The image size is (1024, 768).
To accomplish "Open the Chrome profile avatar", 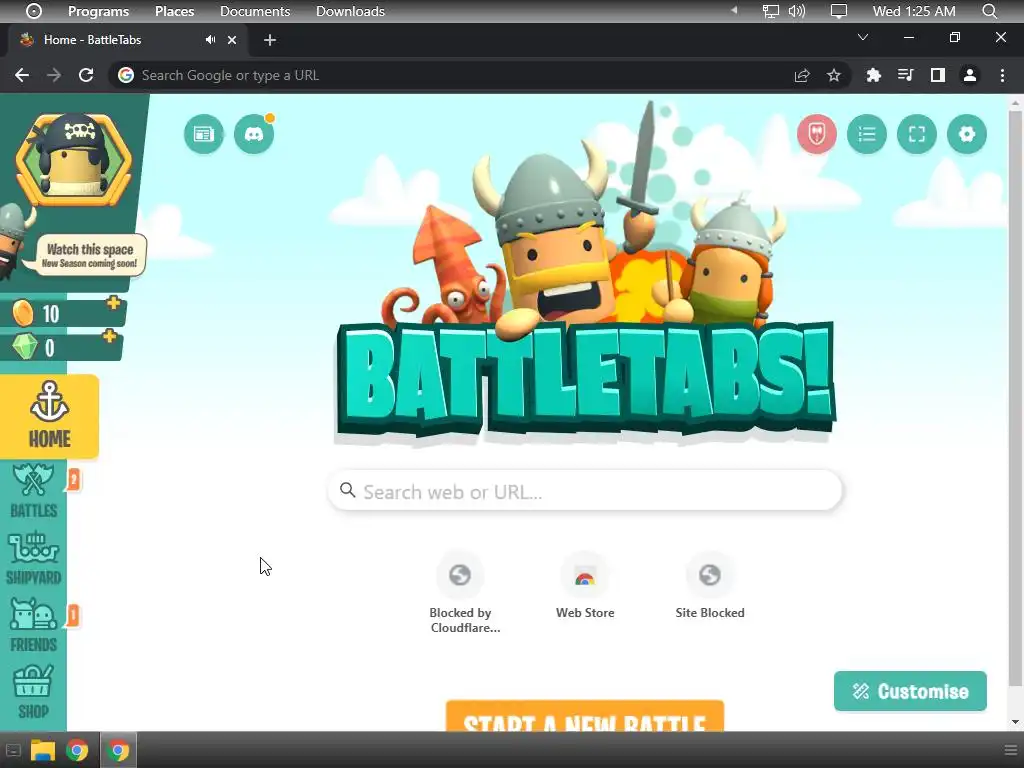I will [970, 75].
